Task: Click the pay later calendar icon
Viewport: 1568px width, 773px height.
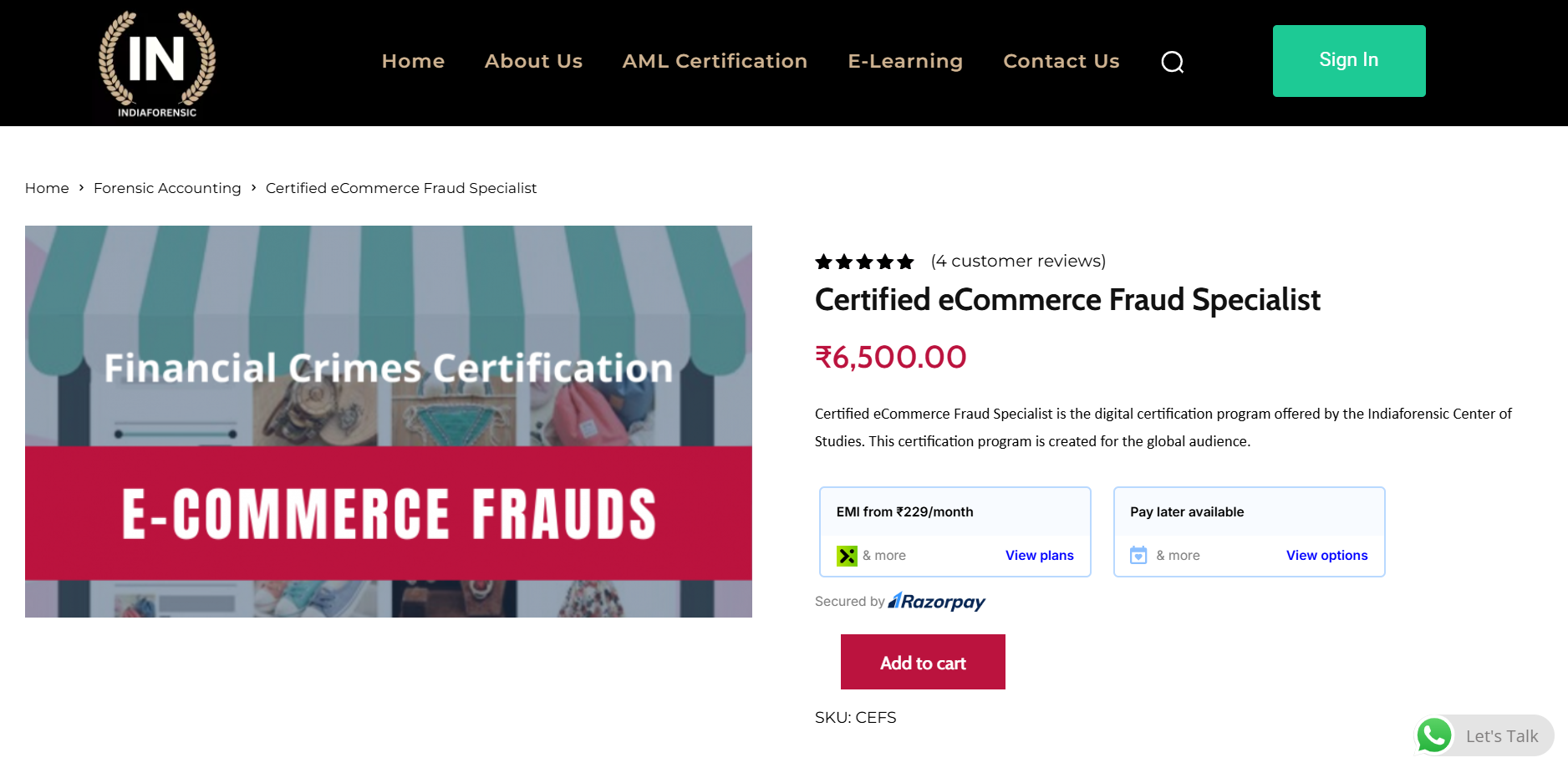Action: [x=1138, y=555]
